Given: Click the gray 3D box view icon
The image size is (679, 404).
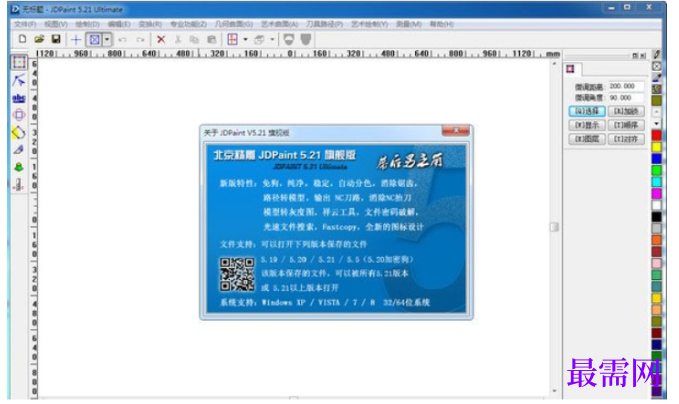Looking at the screenshot, I should 259,40.
